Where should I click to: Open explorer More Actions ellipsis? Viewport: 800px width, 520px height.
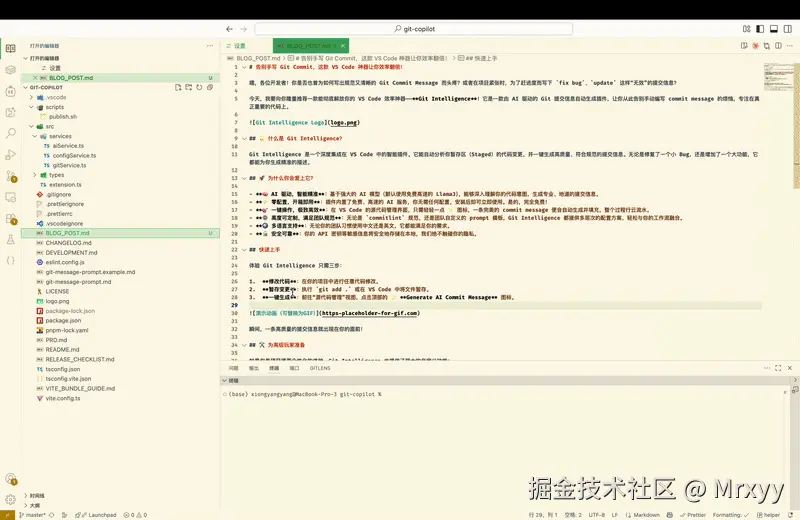click(x=210, y=46)
